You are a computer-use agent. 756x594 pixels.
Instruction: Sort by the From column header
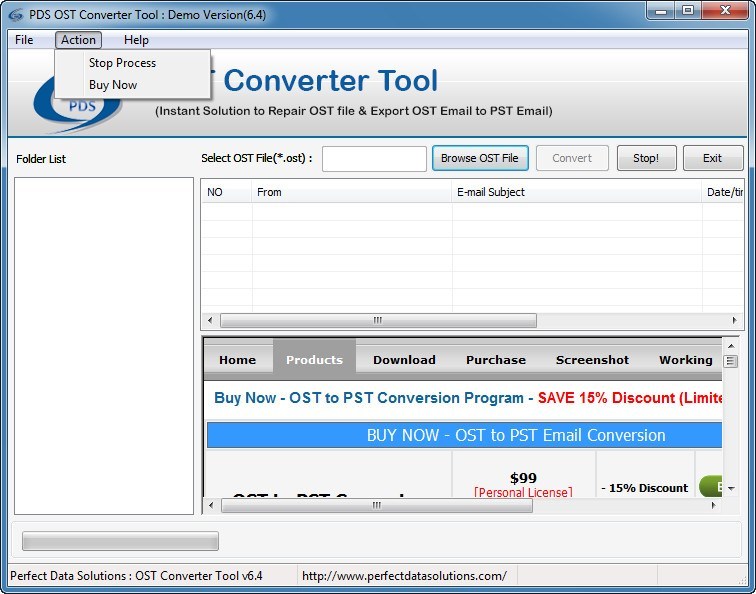[x=351, y=192]
